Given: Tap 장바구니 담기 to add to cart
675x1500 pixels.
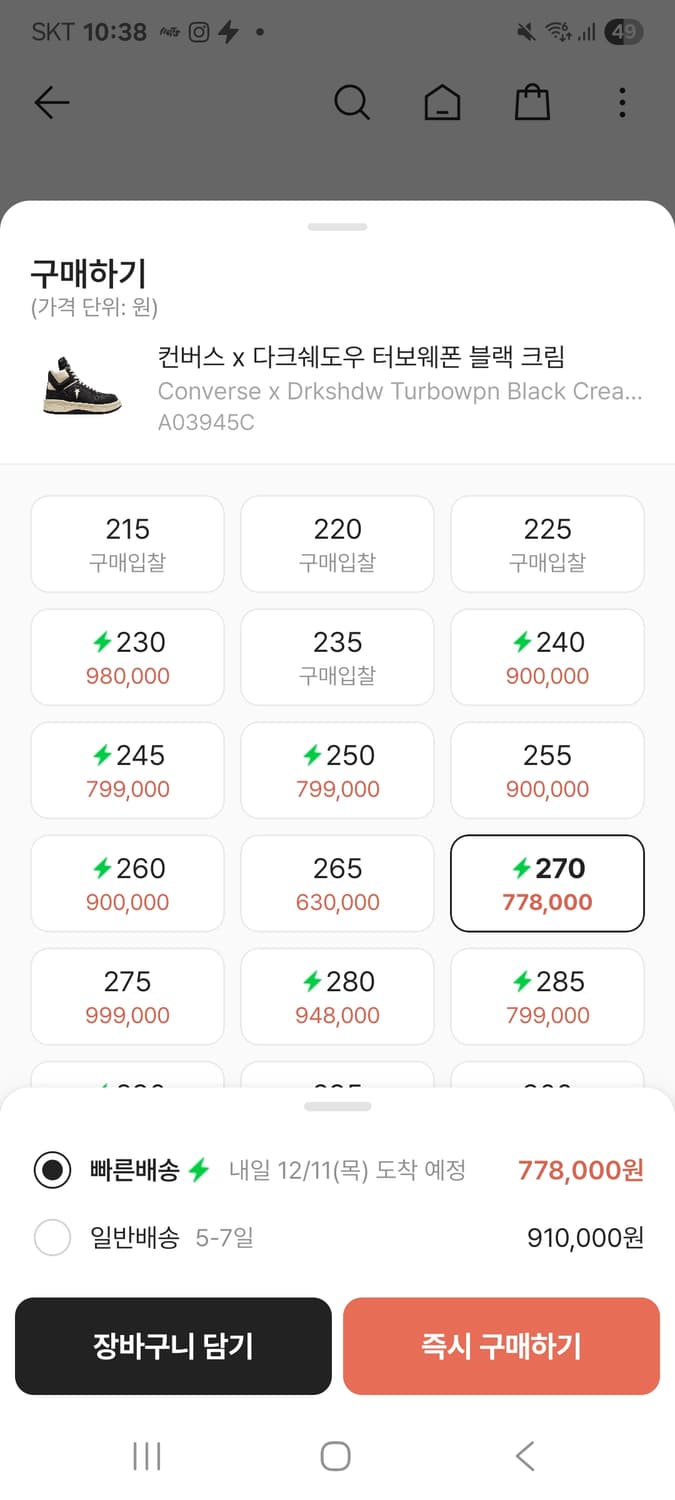Looking at the screenshot, I should pos(173,1346).
